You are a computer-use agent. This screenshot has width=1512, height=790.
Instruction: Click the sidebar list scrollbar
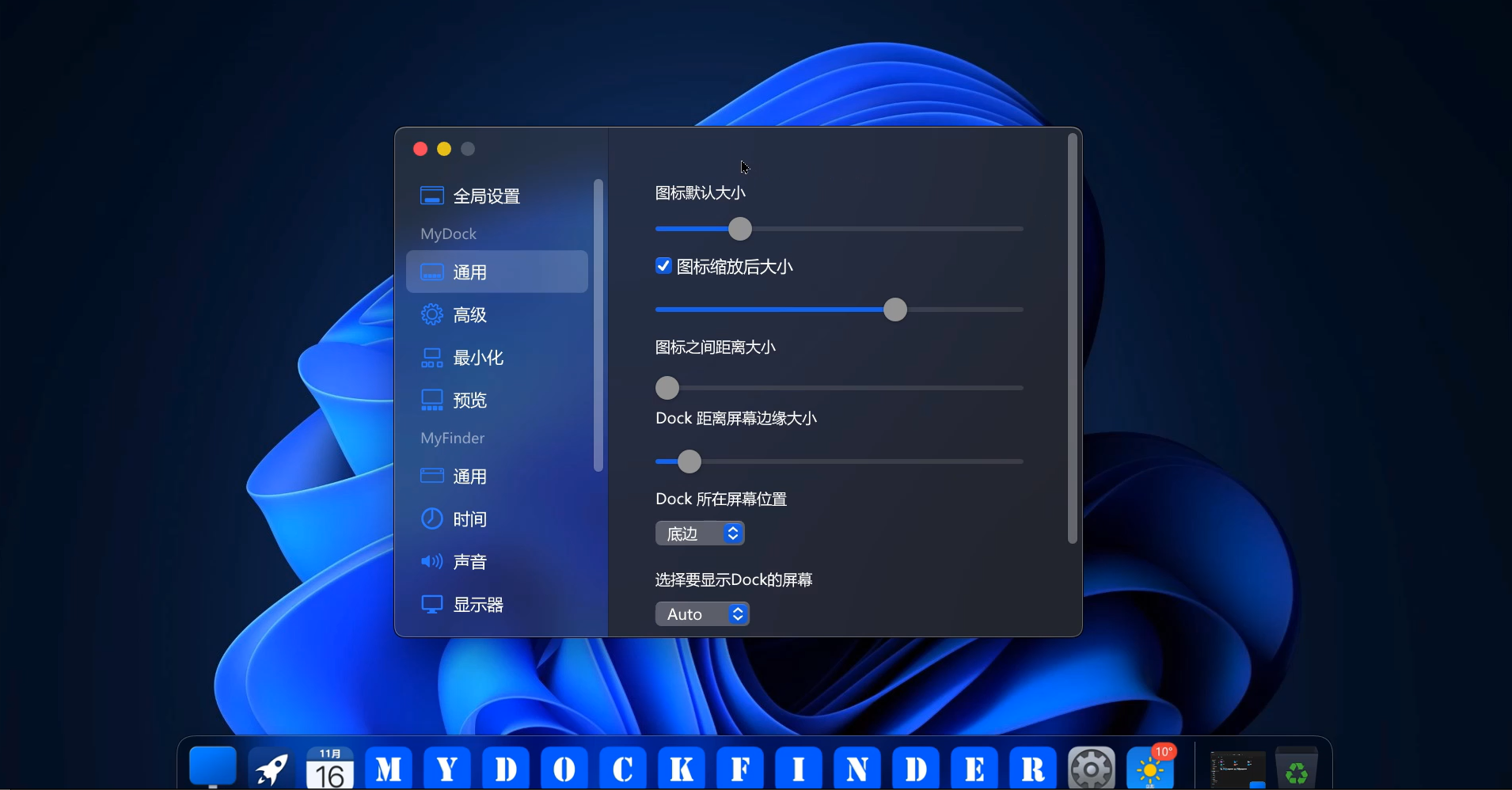click(x=598, y=325)
